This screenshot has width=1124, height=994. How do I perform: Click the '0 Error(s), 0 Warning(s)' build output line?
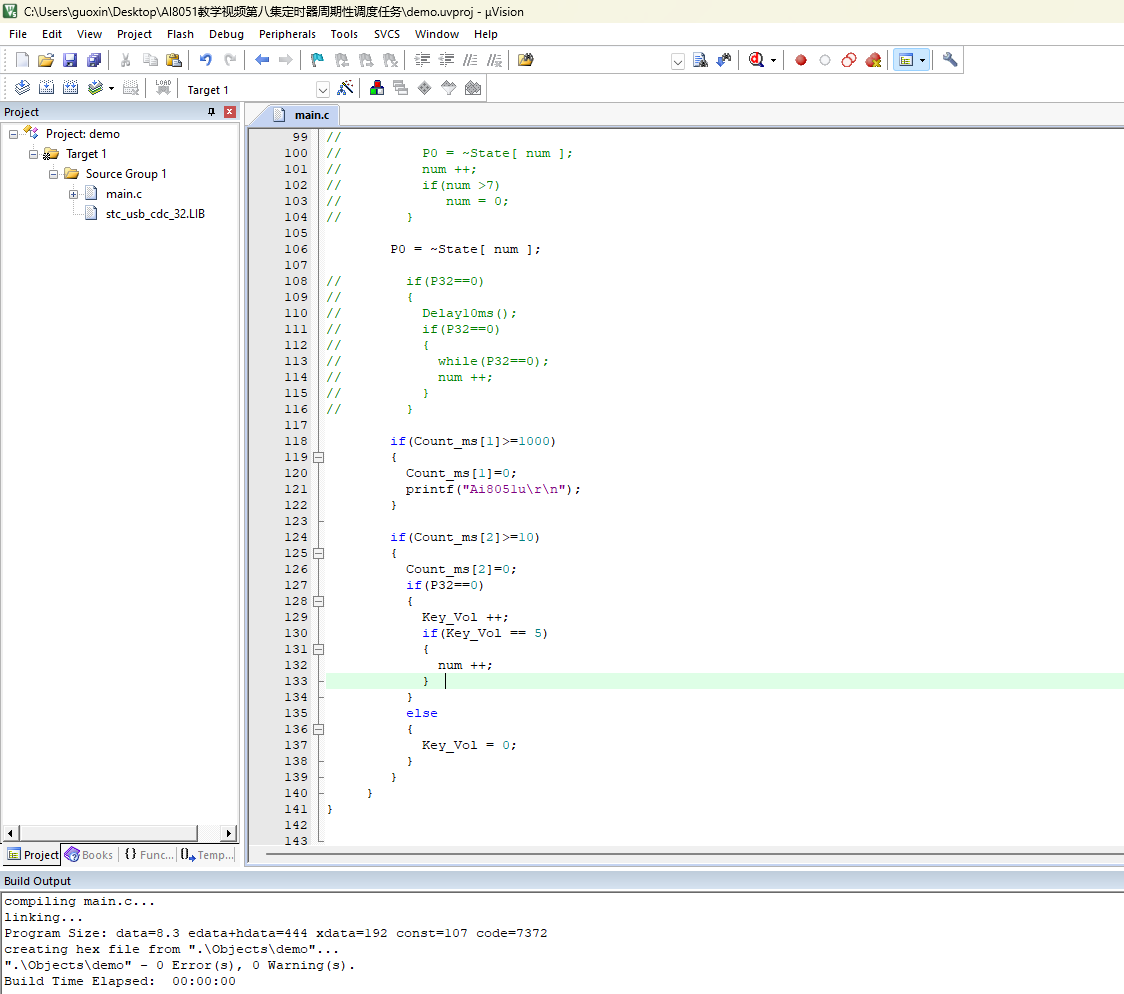pos(179,965)
